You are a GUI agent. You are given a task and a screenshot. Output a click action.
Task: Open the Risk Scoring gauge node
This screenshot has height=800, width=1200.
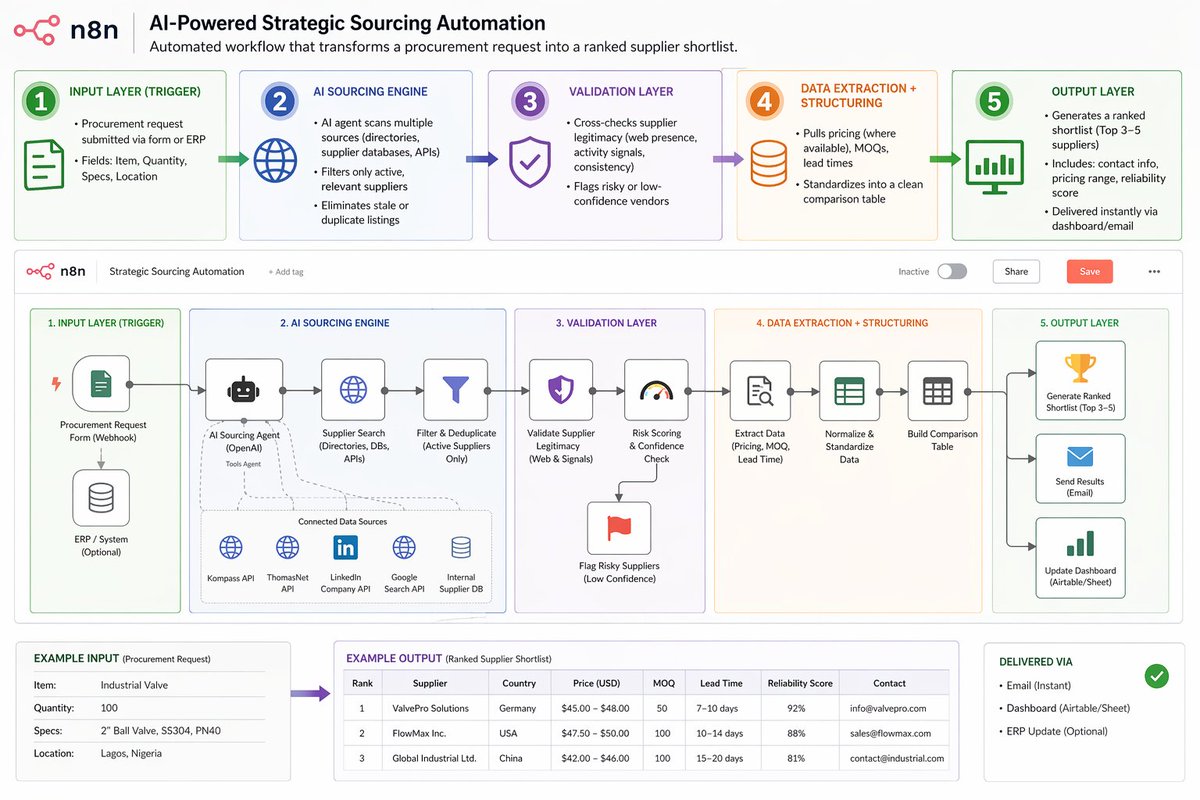(656, 390)
